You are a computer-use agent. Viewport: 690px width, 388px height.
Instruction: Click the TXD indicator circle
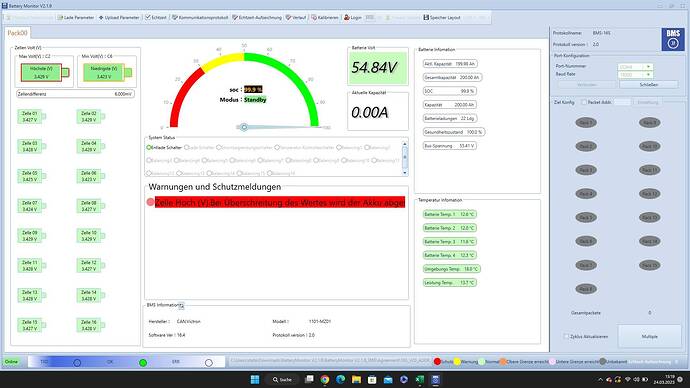[x=77, y=363]
